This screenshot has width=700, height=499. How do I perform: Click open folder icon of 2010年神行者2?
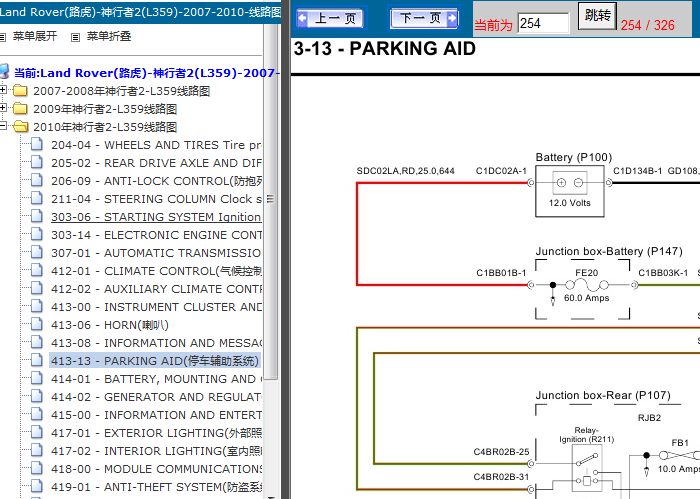(x=21, y=127)
